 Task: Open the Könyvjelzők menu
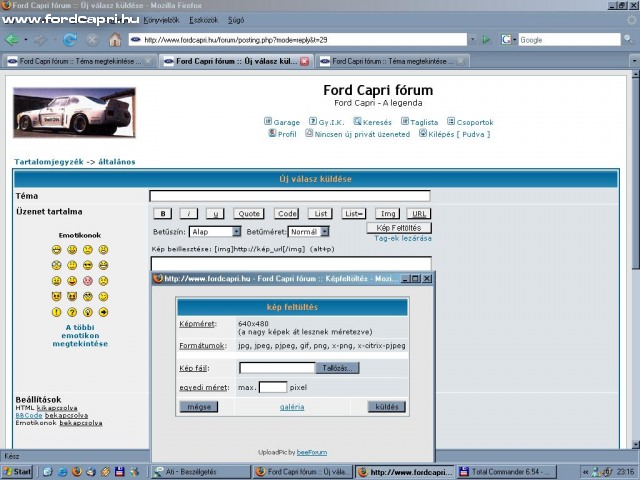(x=161, y=20)
